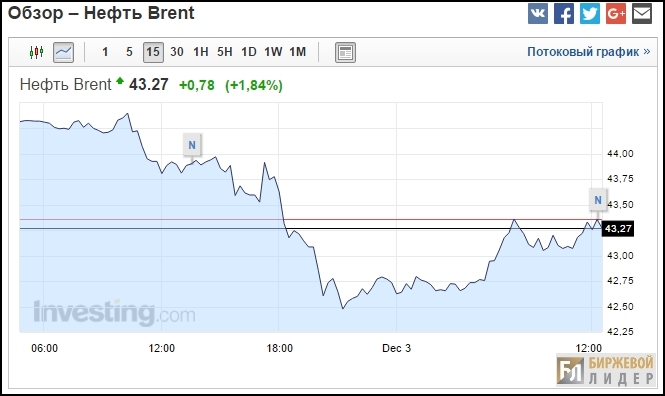Share through Google Plus icon

pyautogui.click(x=616, y=14)
